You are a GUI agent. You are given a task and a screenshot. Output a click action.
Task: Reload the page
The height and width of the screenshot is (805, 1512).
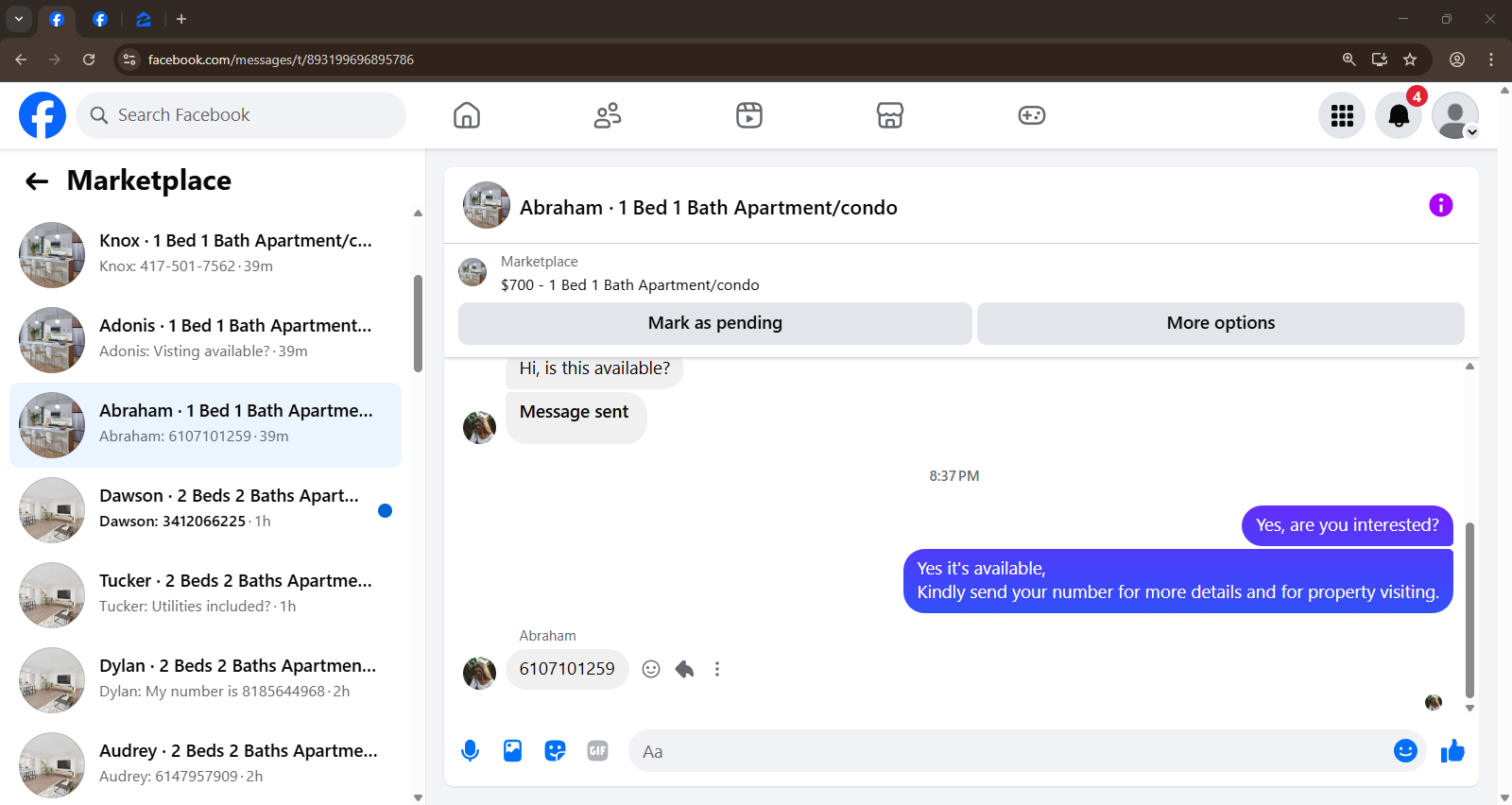tap(89, 60)
